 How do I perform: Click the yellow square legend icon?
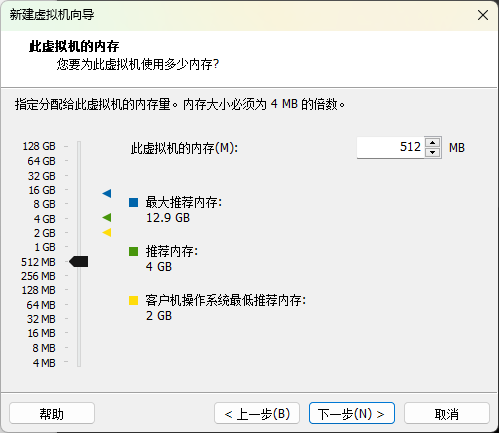(x=134, y=300)
